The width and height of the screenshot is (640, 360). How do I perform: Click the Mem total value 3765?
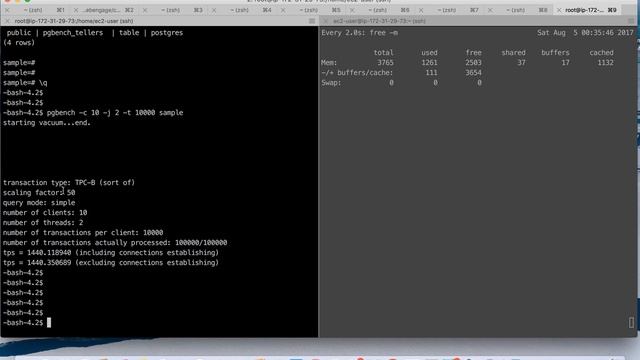point(385,63)
